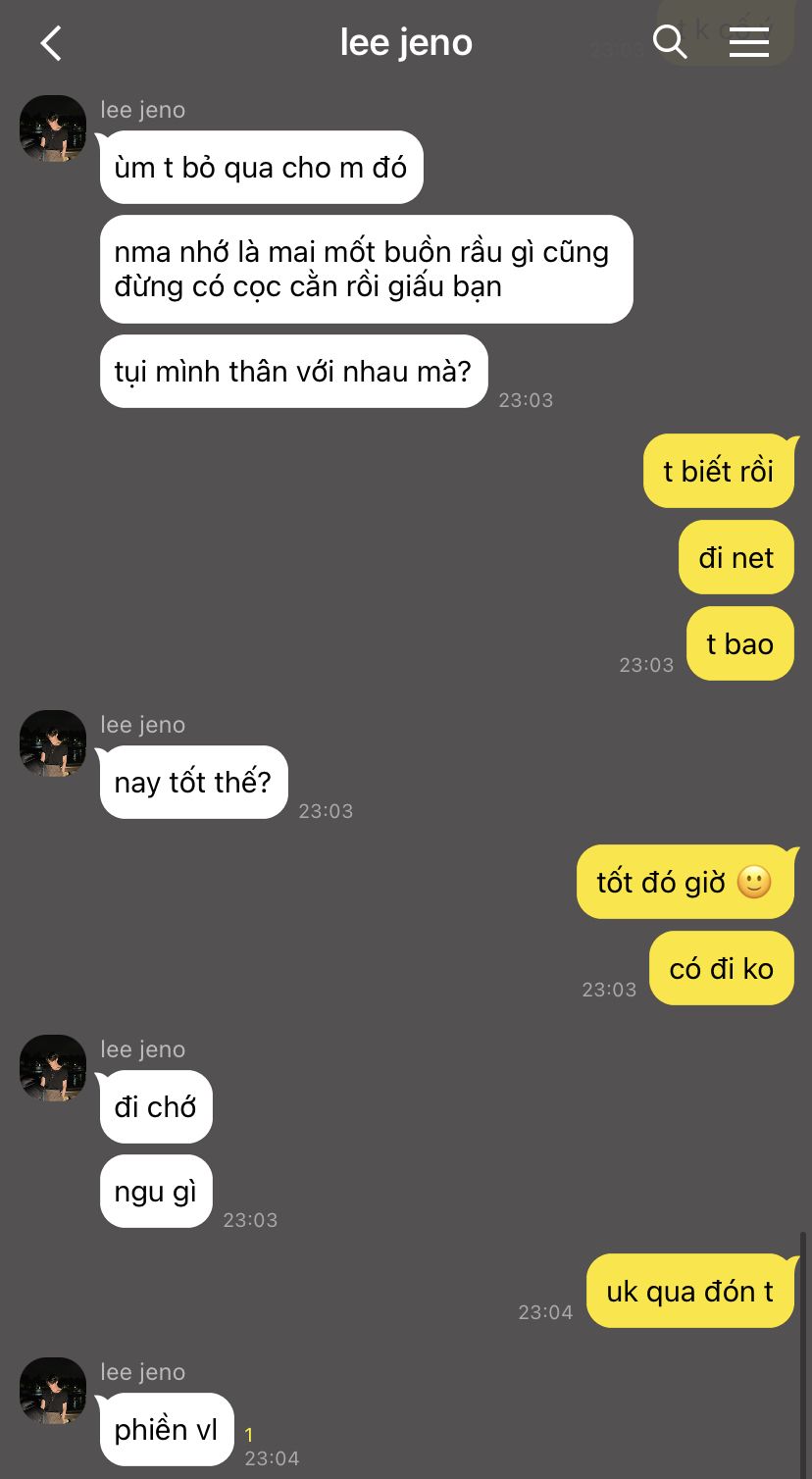
Task: Tap the long "nma nhớ là mai mốt" message
Action: pyautogui.click(x=366, y=269)
